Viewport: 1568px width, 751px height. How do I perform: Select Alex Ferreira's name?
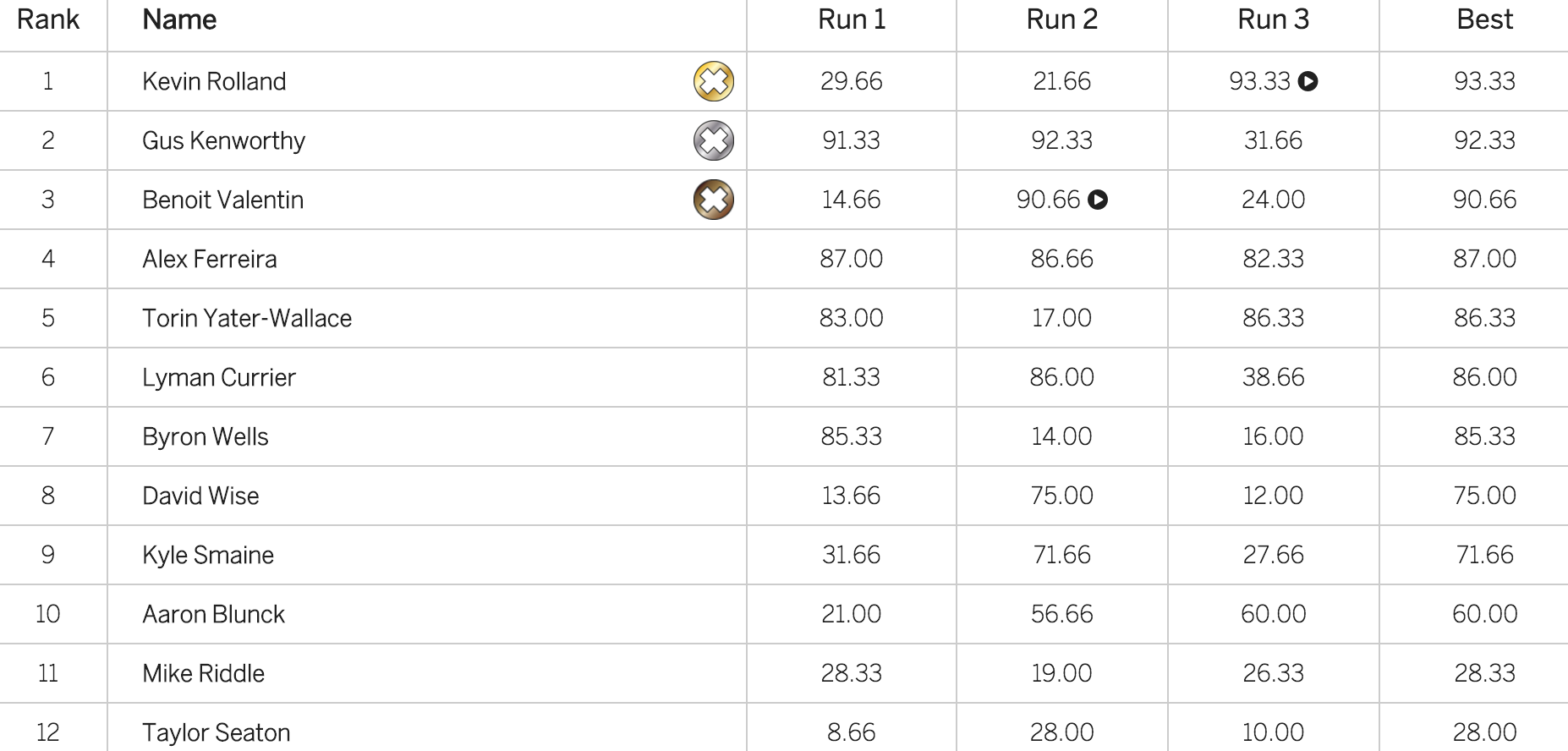coord(209,259)
